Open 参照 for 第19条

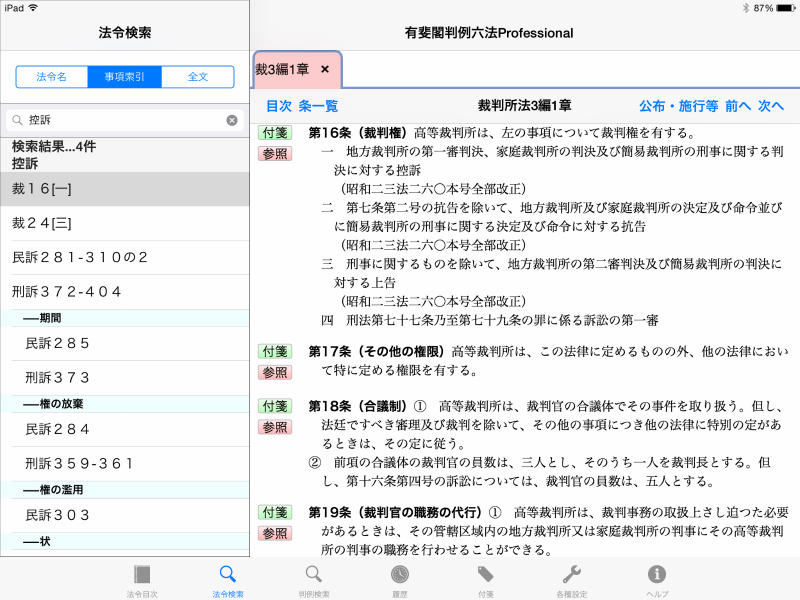[x=275, y=533]
